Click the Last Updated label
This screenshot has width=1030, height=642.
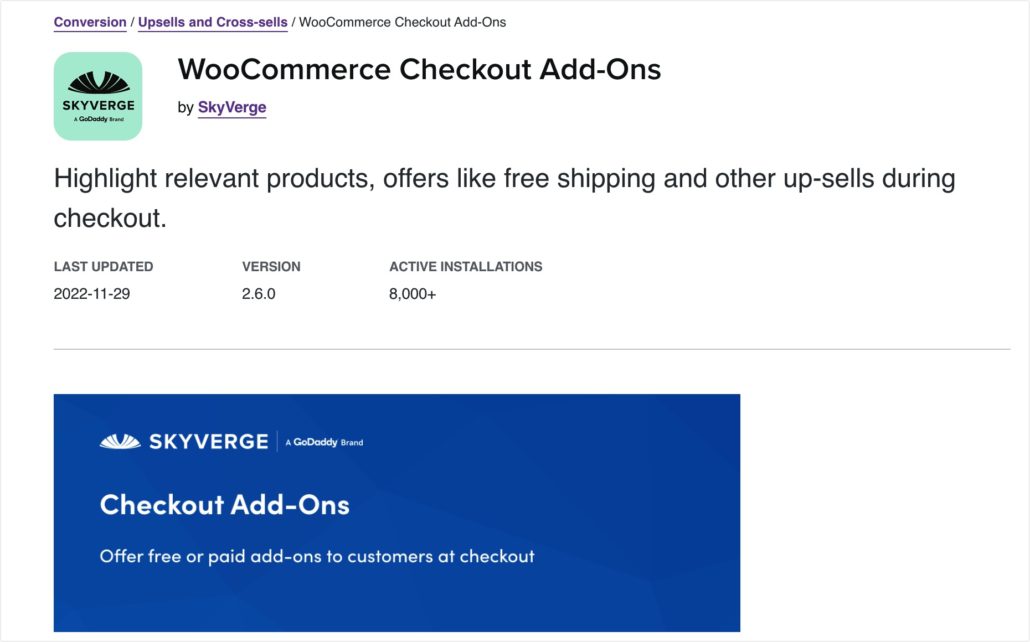pyautogui.click(x=103, y=267)
